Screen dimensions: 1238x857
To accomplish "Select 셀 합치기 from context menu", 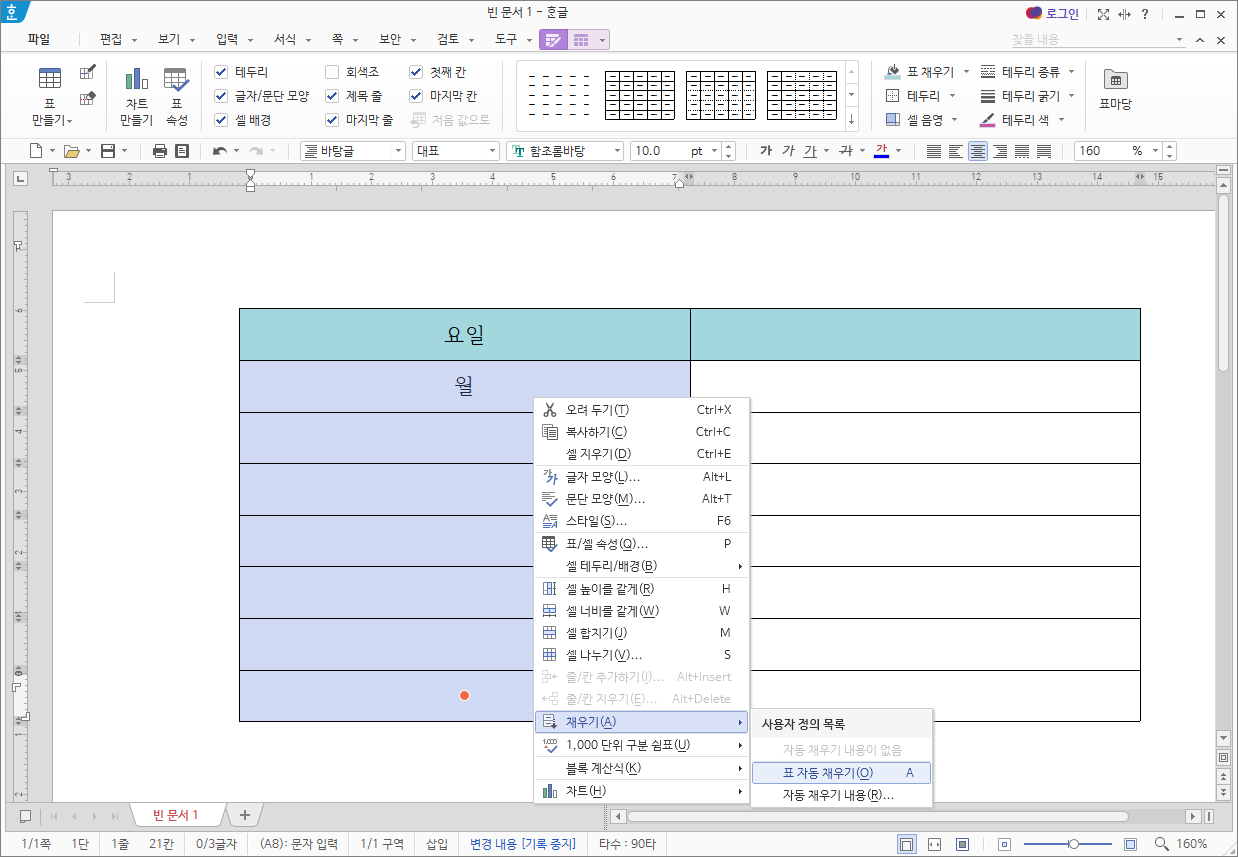I will pos(642,633).
